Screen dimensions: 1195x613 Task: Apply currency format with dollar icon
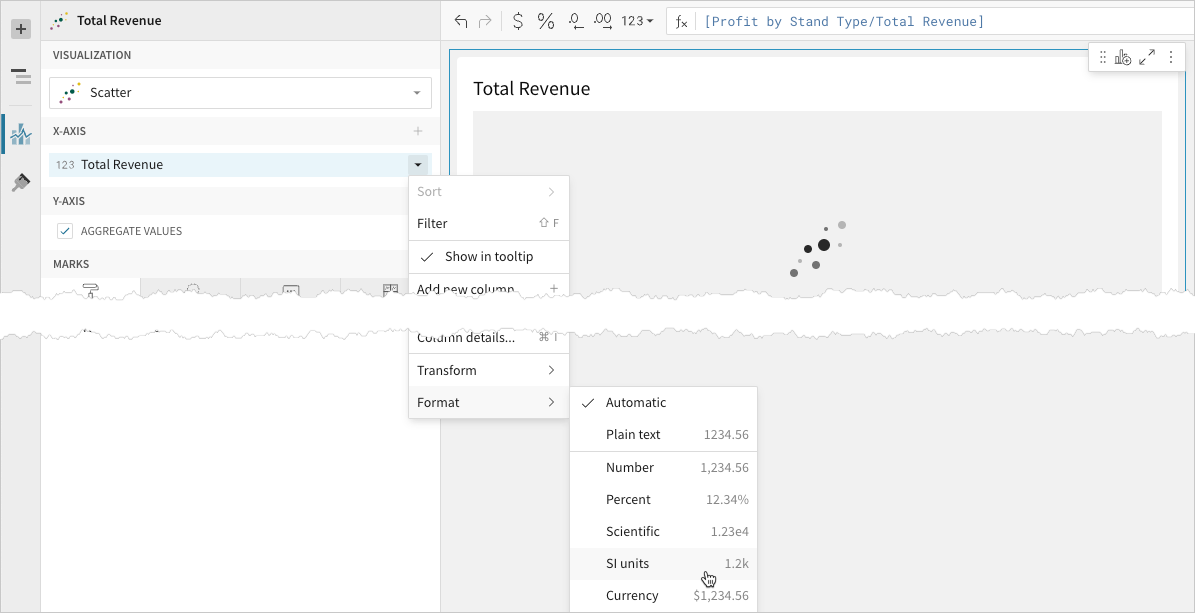(x=517, y=21)
